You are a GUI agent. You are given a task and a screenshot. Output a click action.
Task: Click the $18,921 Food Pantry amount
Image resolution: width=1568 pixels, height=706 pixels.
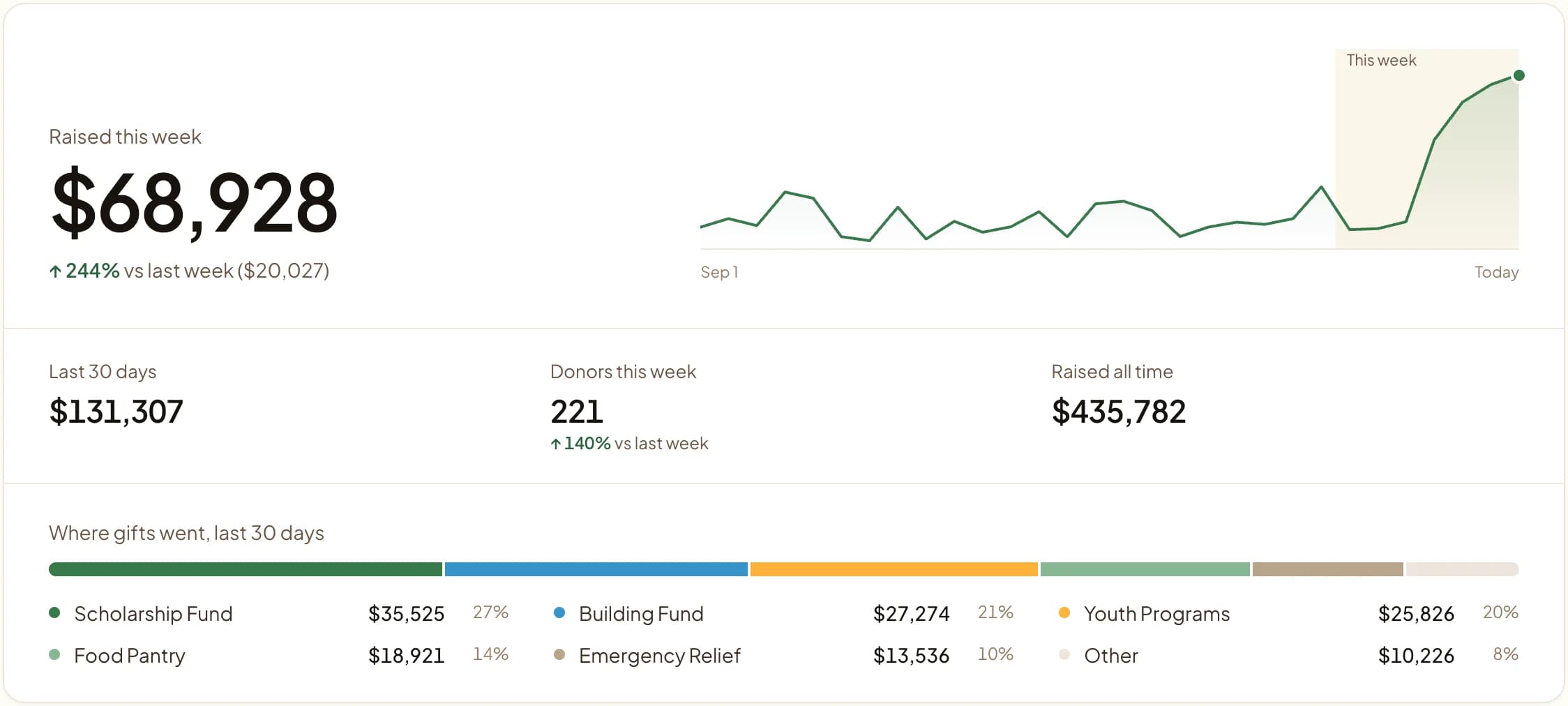[x=407, y=656]
